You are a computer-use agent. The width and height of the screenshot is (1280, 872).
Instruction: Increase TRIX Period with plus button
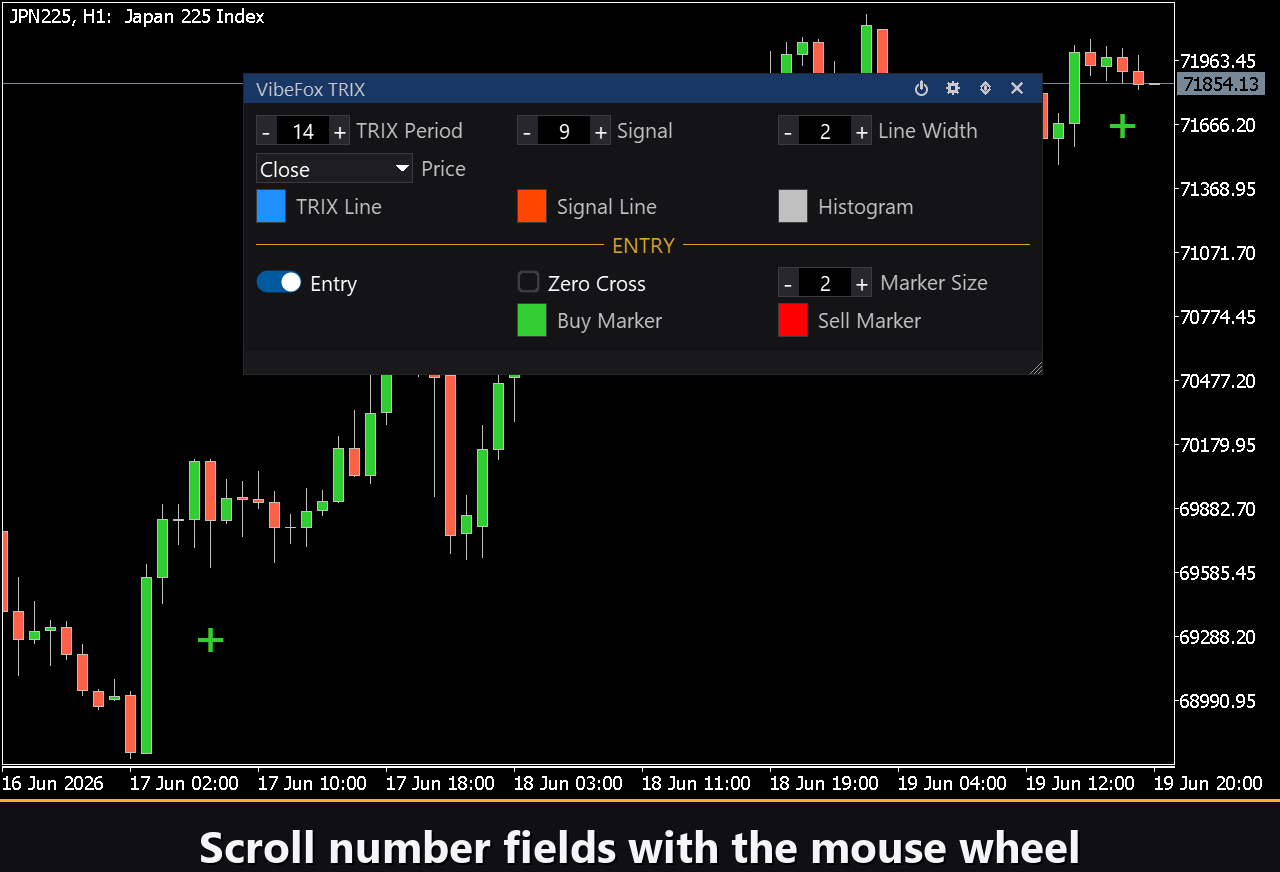coord(340,131)
